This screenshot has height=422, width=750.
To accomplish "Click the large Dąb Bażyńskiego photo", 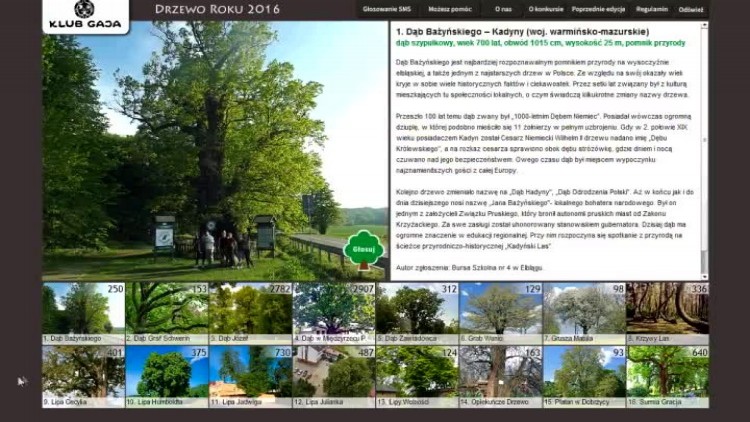I will 215,151.
